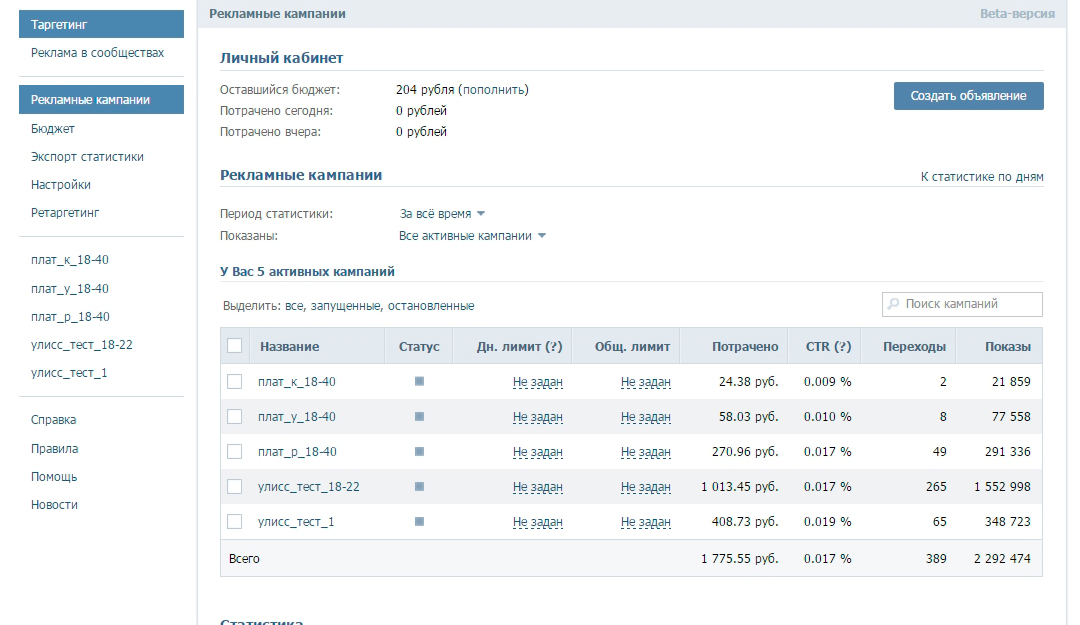1080x625 pixels.
Task: Select the checkbox for улисс_тест_1
Action: coord(235,521)
